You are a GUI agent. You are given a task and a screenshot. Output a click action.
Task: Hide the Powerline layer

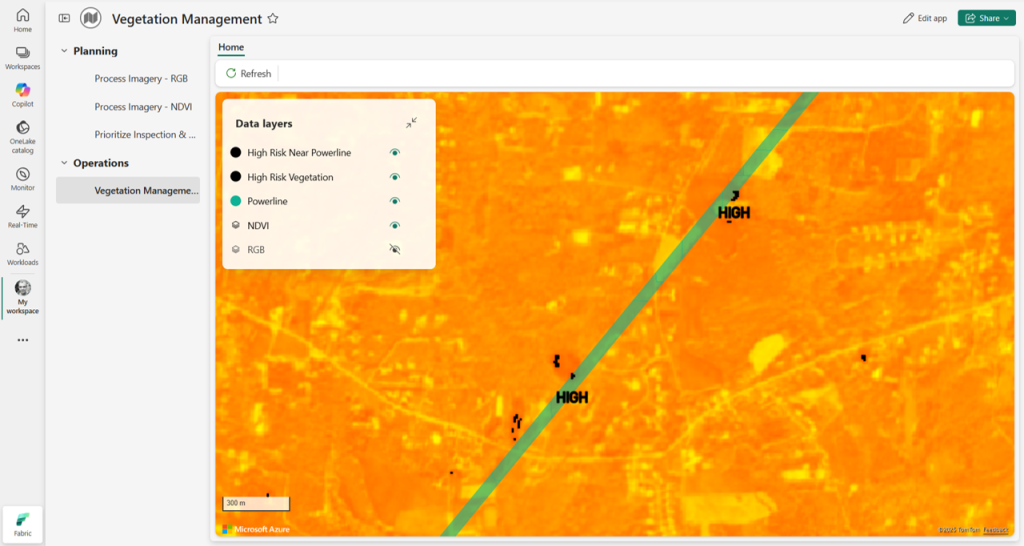394,201
